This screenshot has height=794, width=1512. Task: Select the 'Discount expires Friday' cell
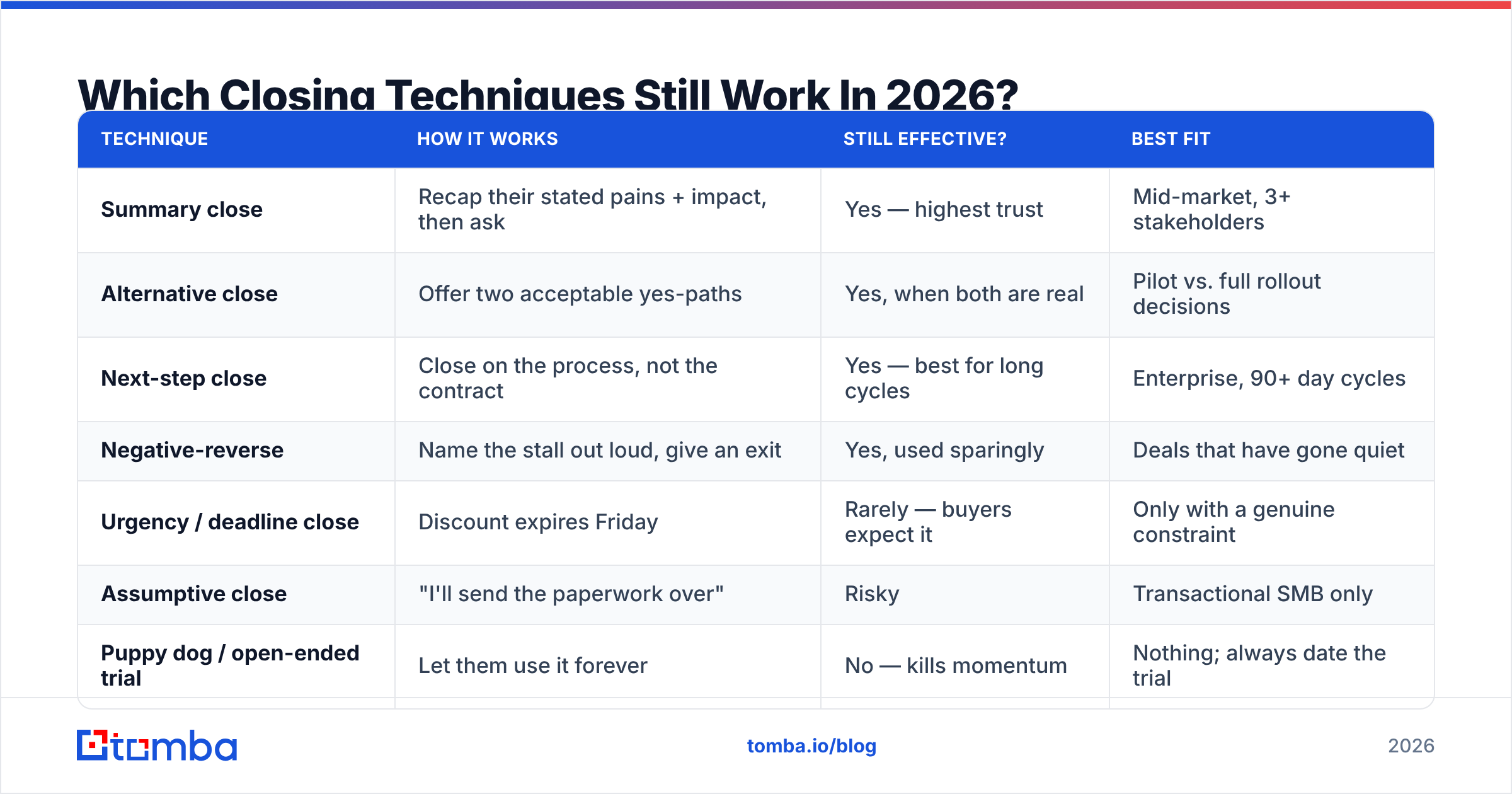[608, 522]
